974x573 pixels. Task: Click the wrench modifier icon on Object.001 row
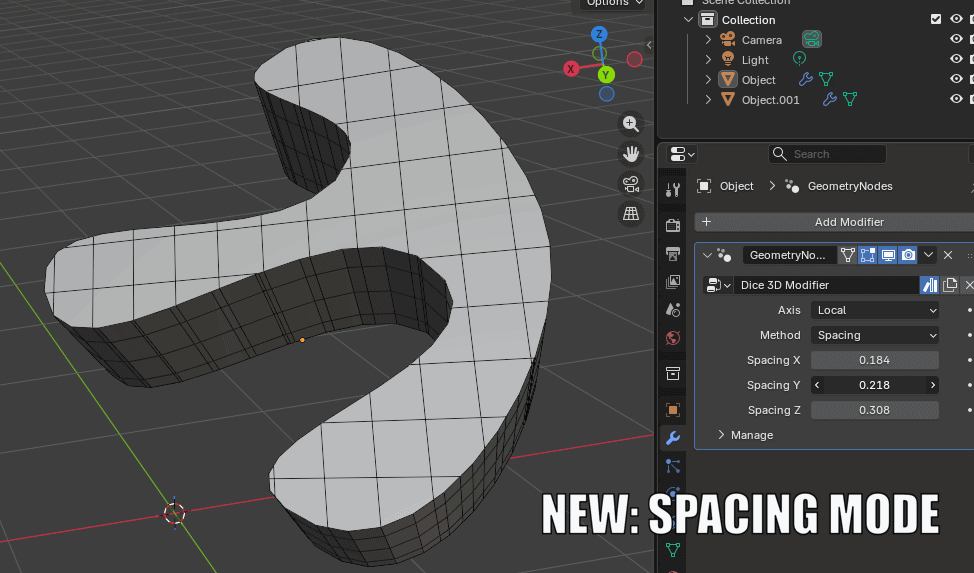click(x=829, y=99)
